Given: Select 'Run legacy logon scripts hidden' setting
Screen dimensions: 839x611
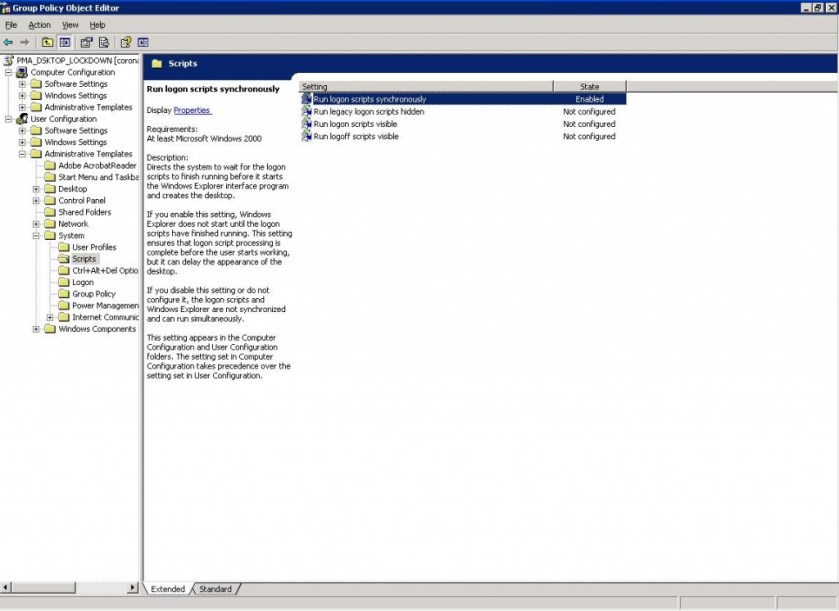Looking at the screenshot, I should [x=368, y=112].
